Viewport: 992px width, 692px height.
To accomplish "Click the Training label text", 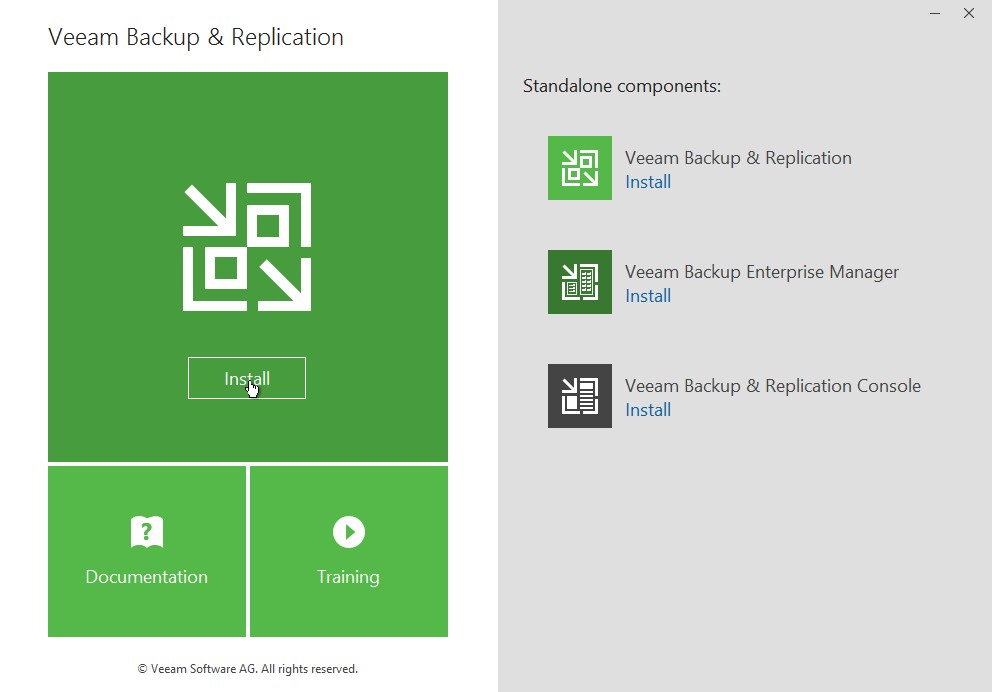I will click(348, 577).
